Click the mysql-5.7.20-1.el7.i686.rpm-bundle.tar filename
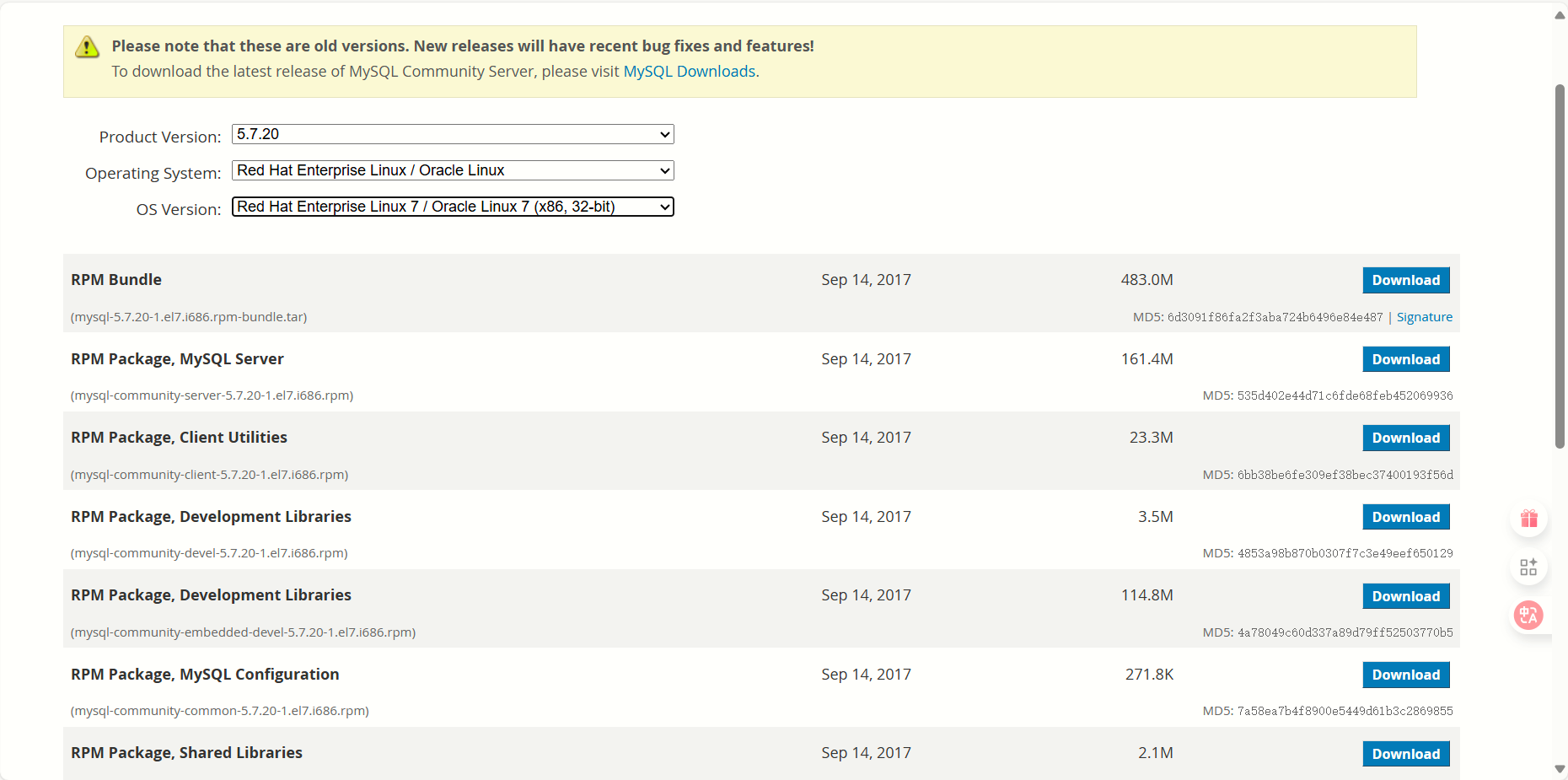 (189, 317)
